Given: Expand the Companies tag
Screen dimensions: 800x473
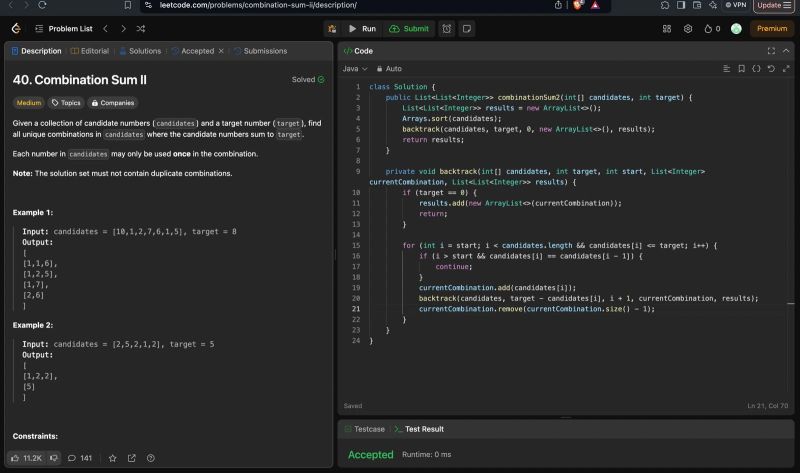Looking at the screenshot, I should [x=112, y=102].
